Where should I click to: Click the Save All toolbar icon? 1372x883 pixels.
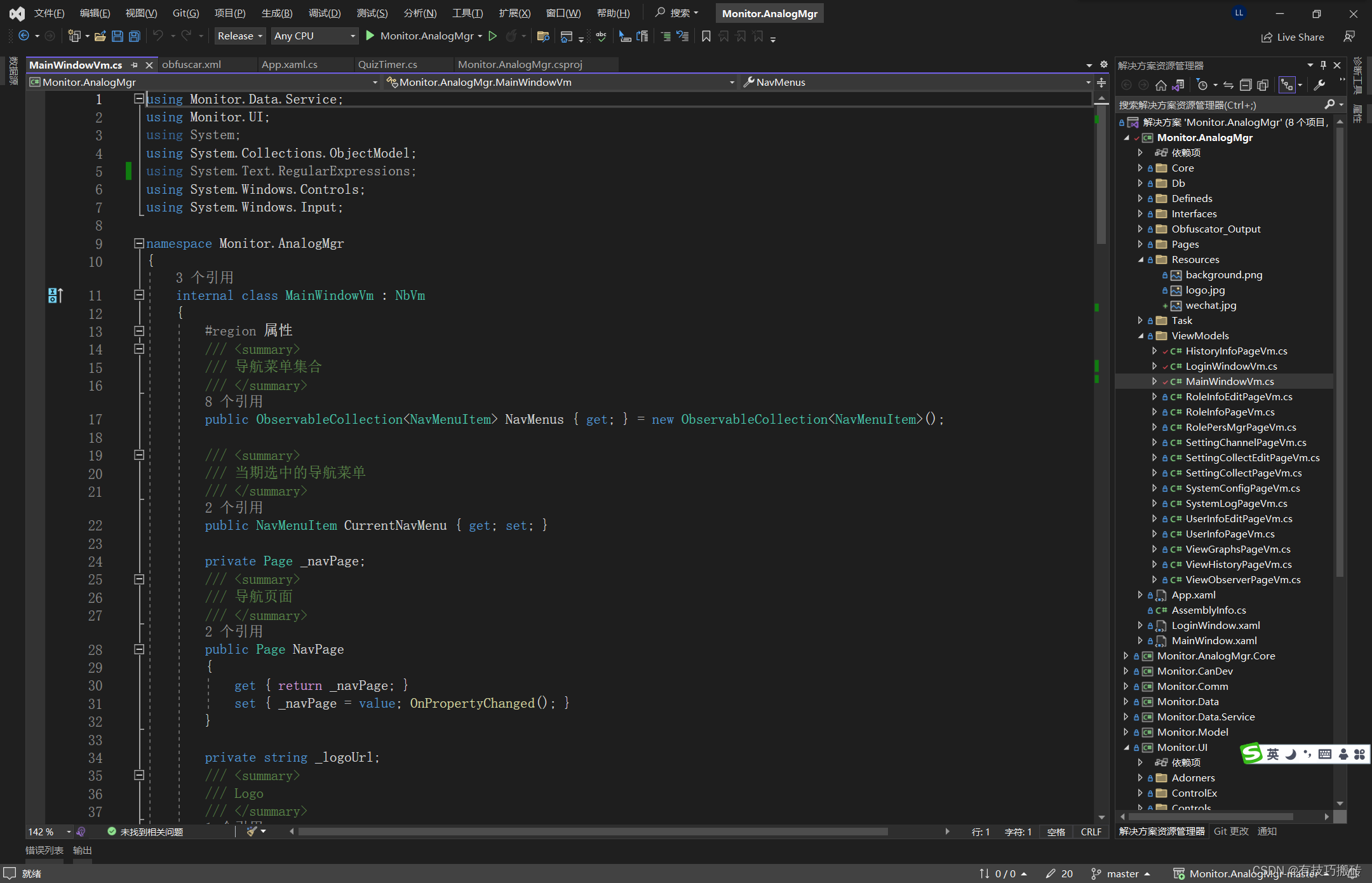click(134, 36)
